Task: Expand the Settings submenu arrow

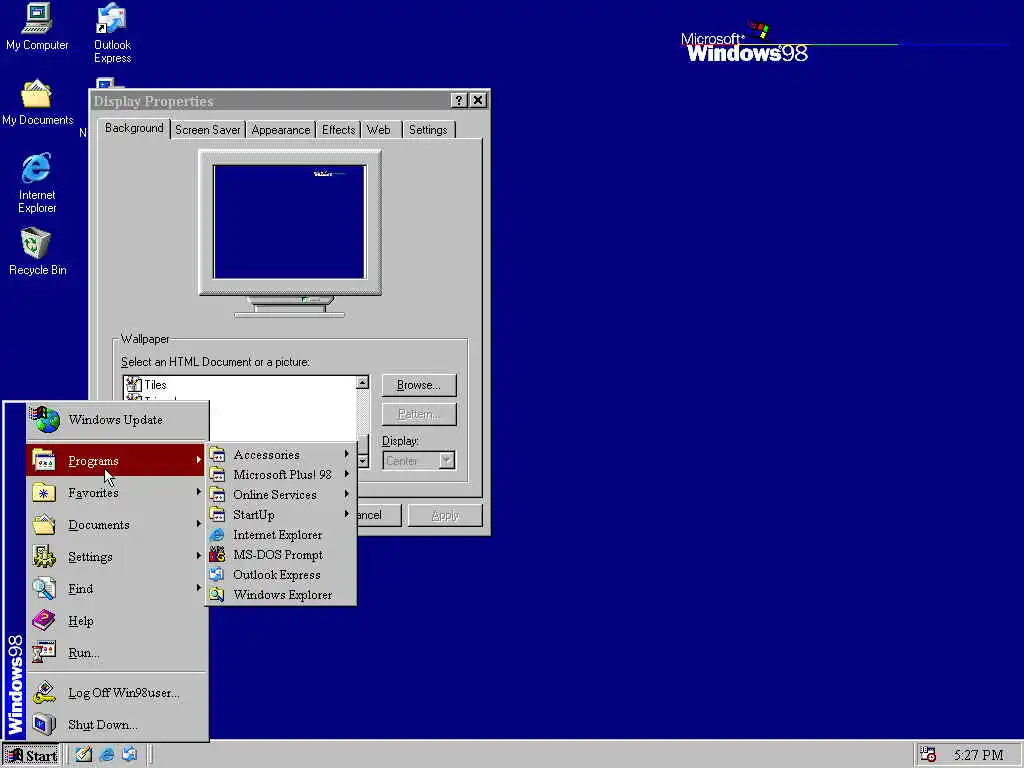Action: click(199, 556)
